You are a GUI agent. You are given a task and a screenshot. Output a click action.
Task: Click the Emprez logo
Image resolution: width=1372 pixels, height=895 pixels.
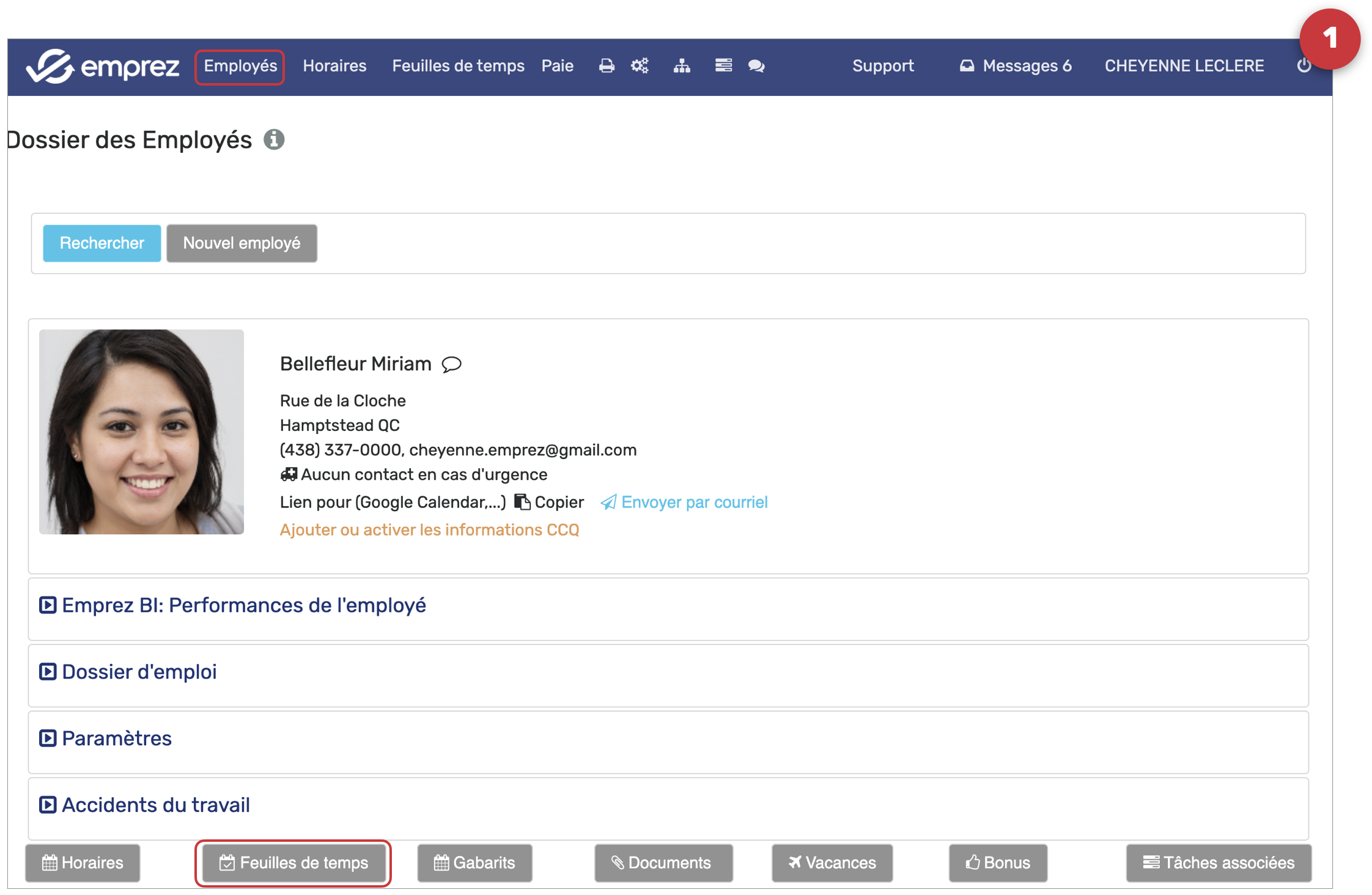click(x=103, y=66)
